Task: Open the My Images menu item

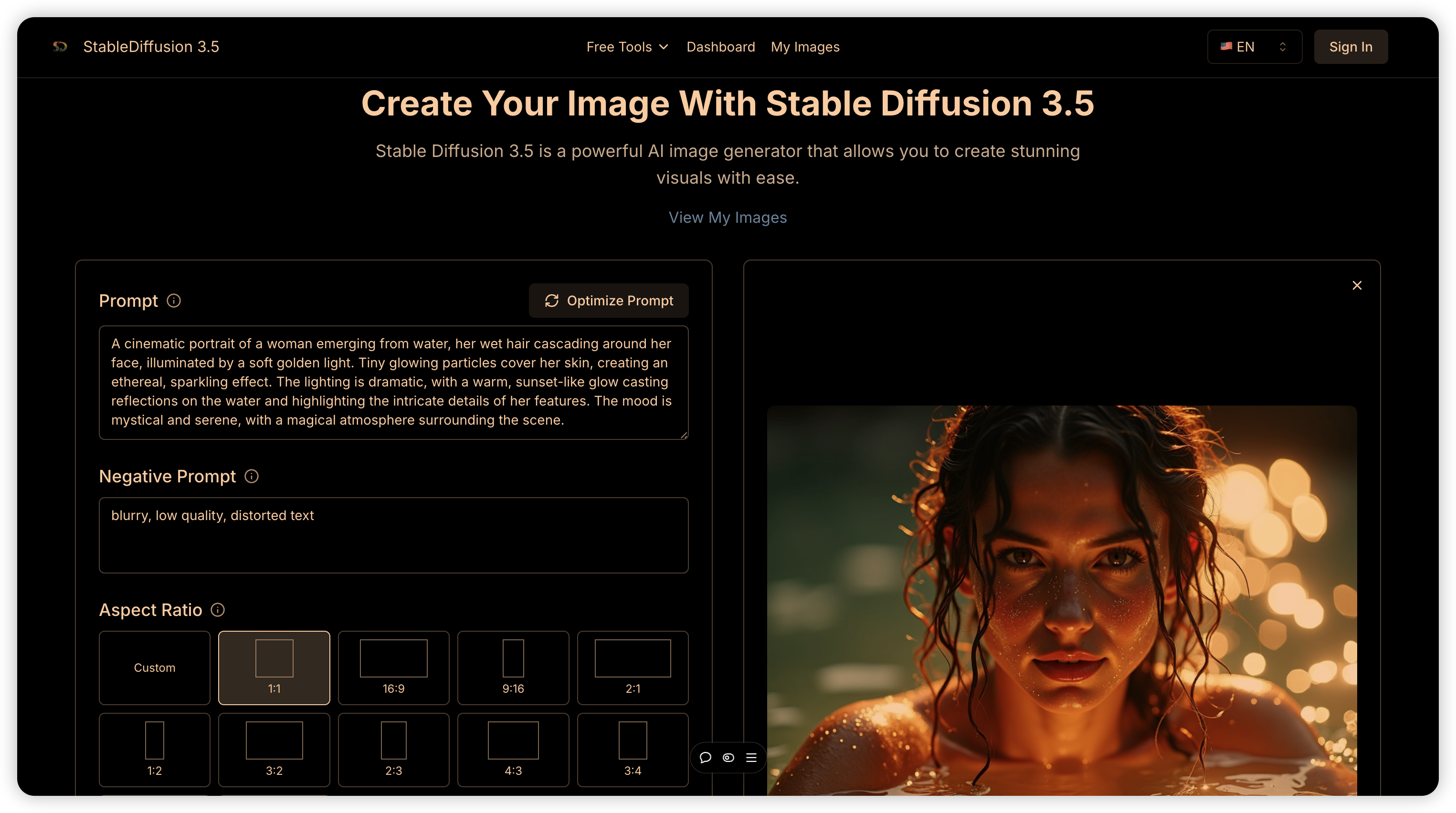Action: [805, 46]
